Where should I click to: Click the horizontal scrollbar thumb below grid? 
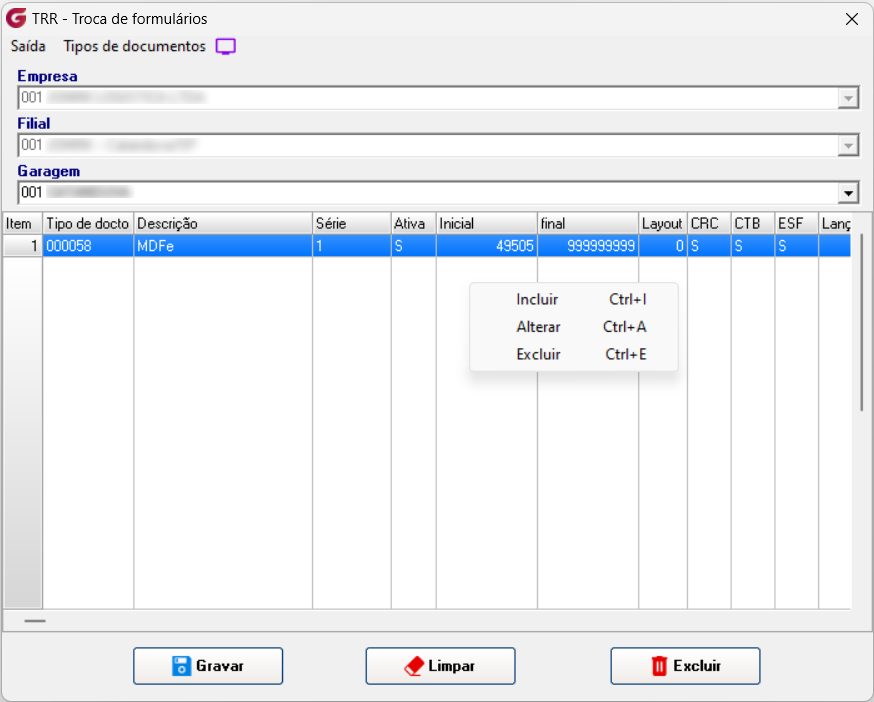(35, 621)
